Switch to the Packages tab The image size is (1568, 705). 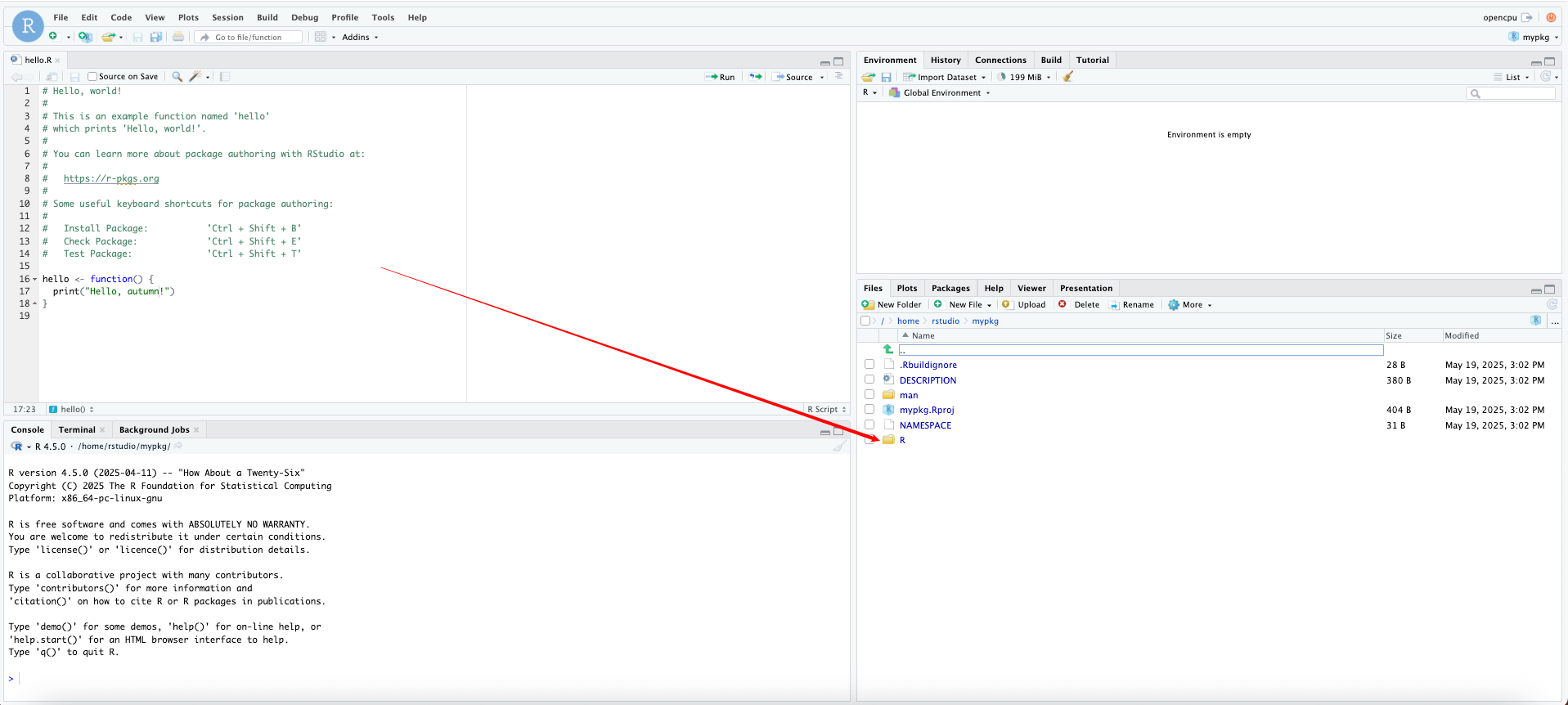coord(950,288)
